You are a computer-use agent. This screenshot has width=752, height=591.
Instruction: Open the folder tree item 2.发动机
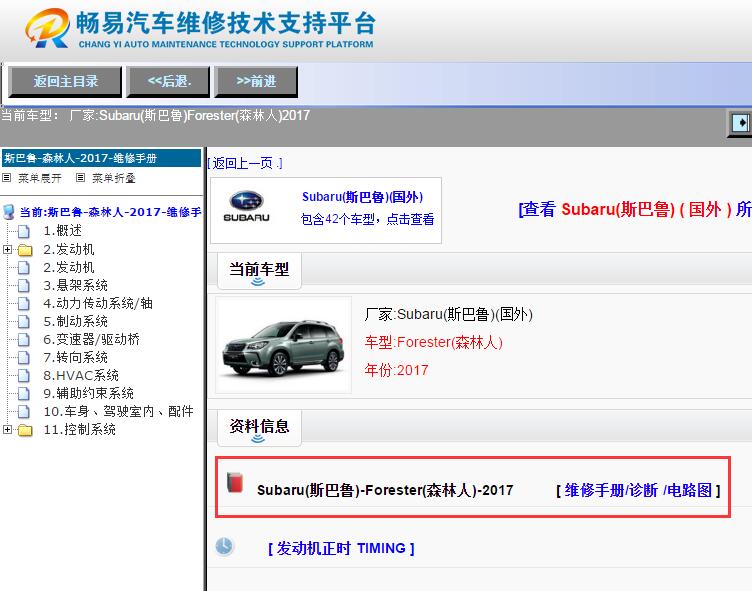(x=69, y=249)
